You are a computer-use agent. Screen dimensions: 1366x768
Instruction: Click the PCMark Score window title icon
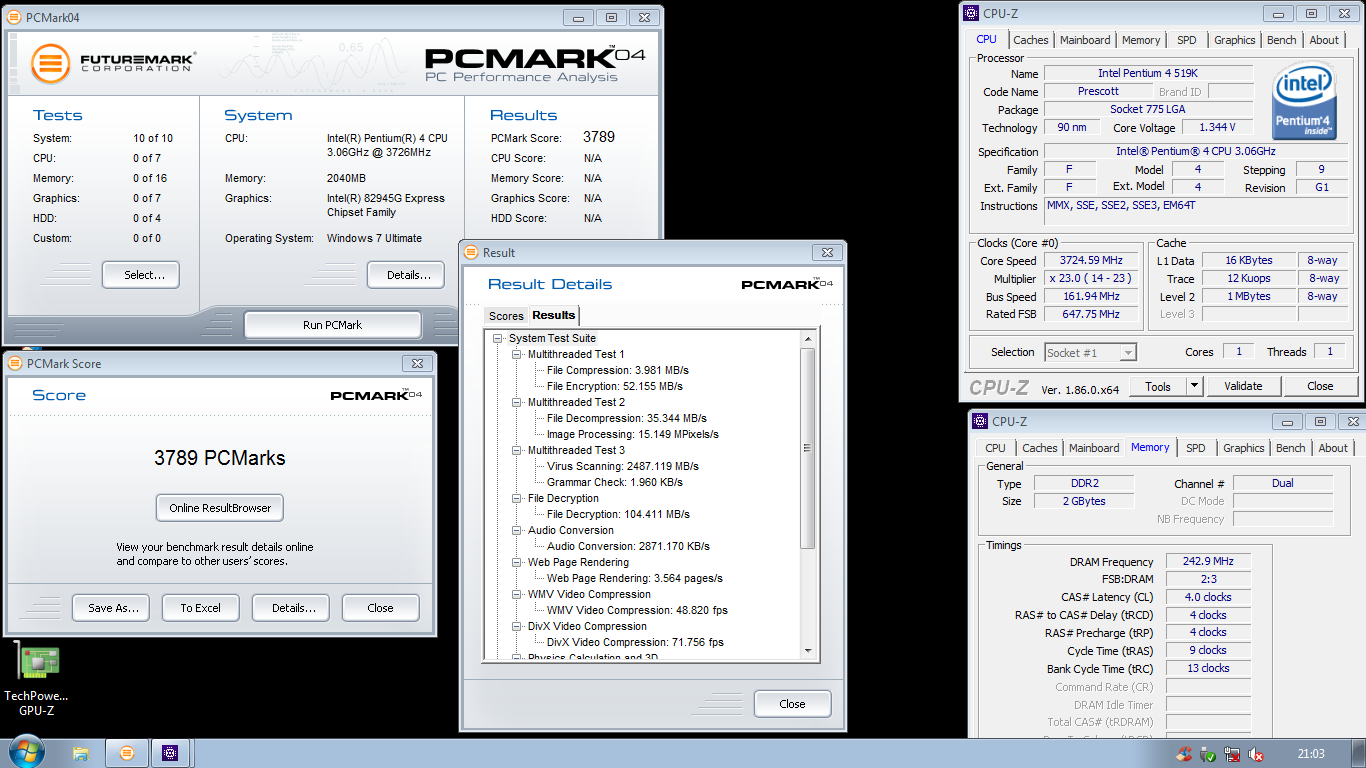pos(14,363)
